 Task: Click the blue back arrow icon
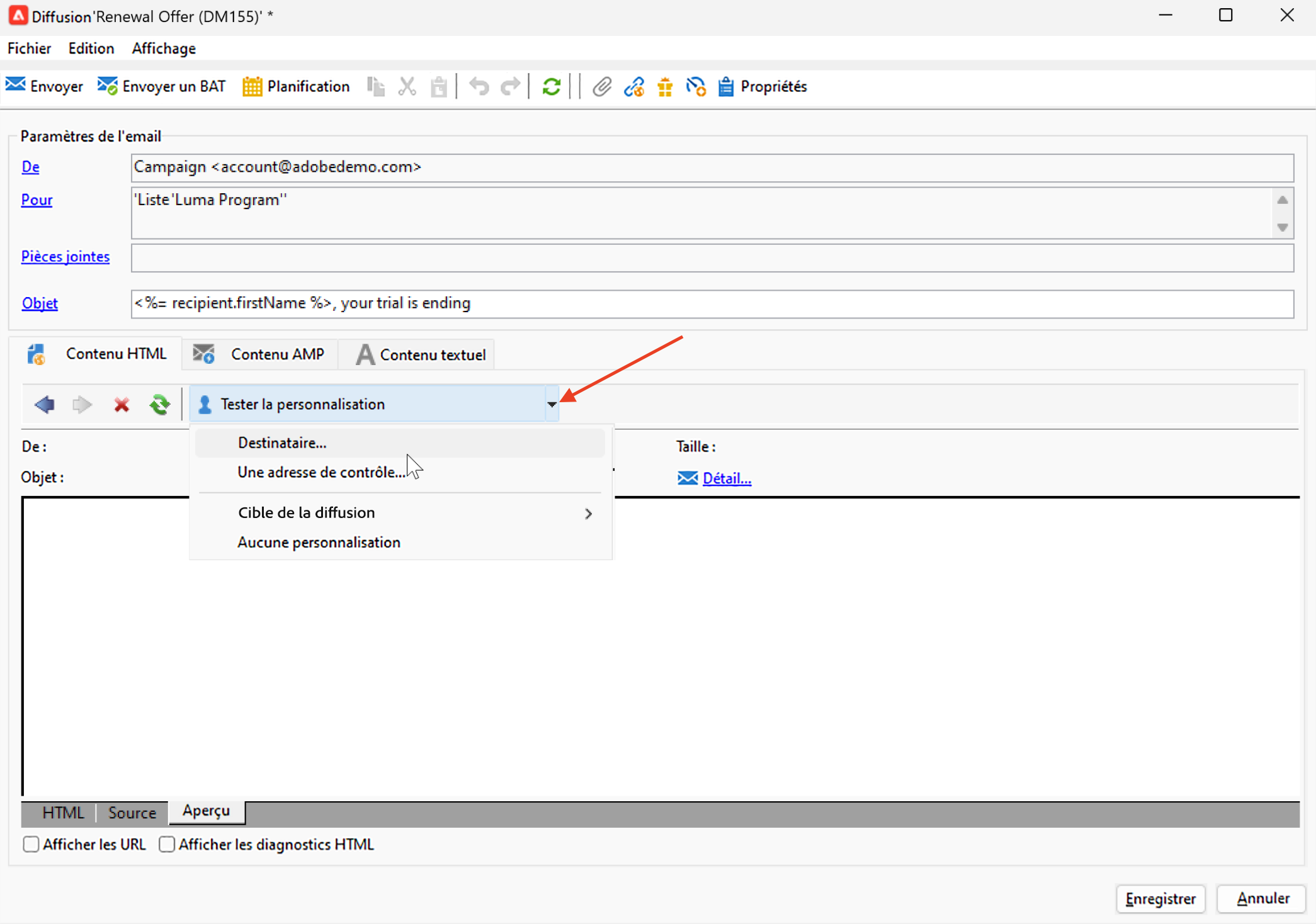pos(45,404)
